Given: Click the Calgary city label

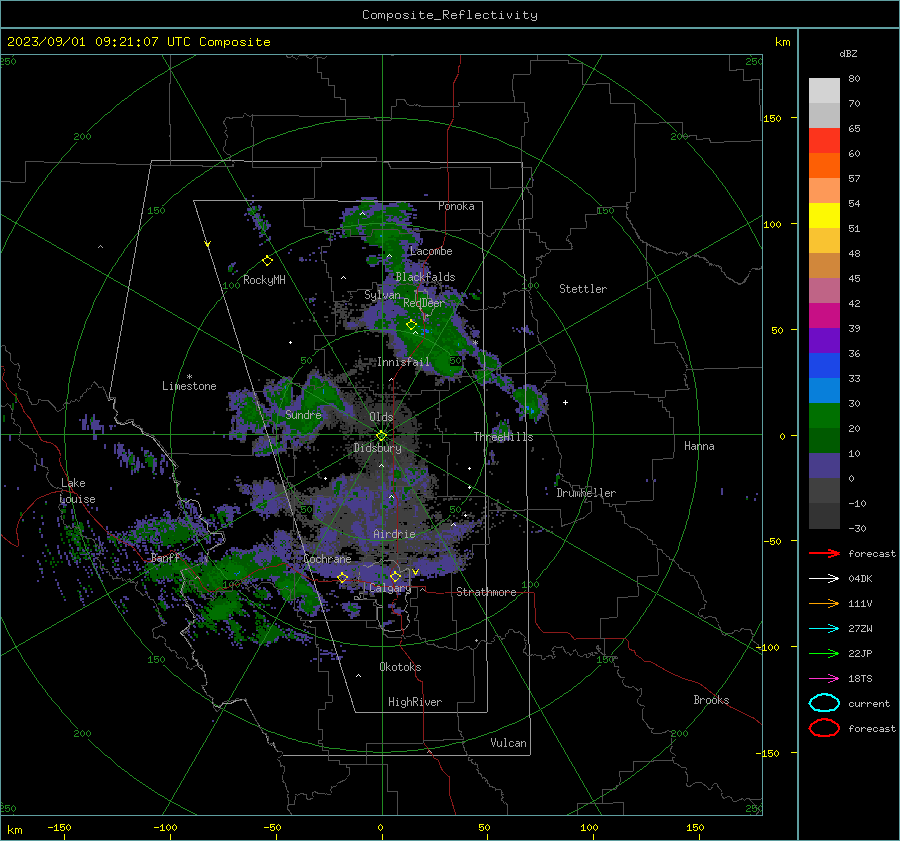Looking at the screenshot, I should tap(390, 588).
